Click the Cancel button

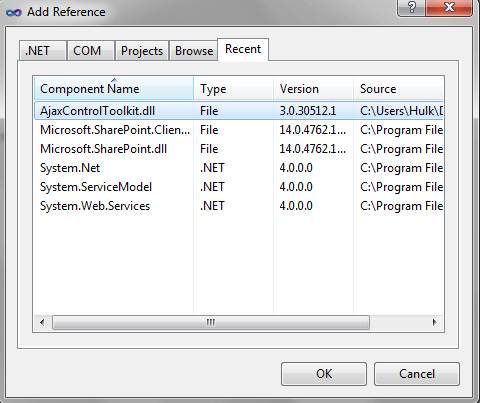417,374
